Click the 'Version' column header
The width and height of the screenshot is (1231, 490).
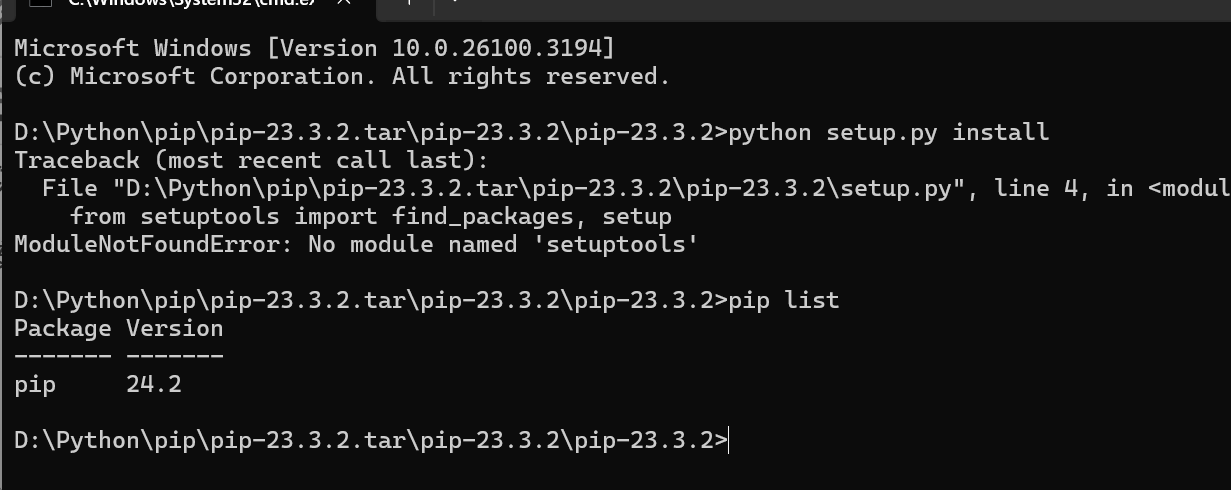[175, 328]
